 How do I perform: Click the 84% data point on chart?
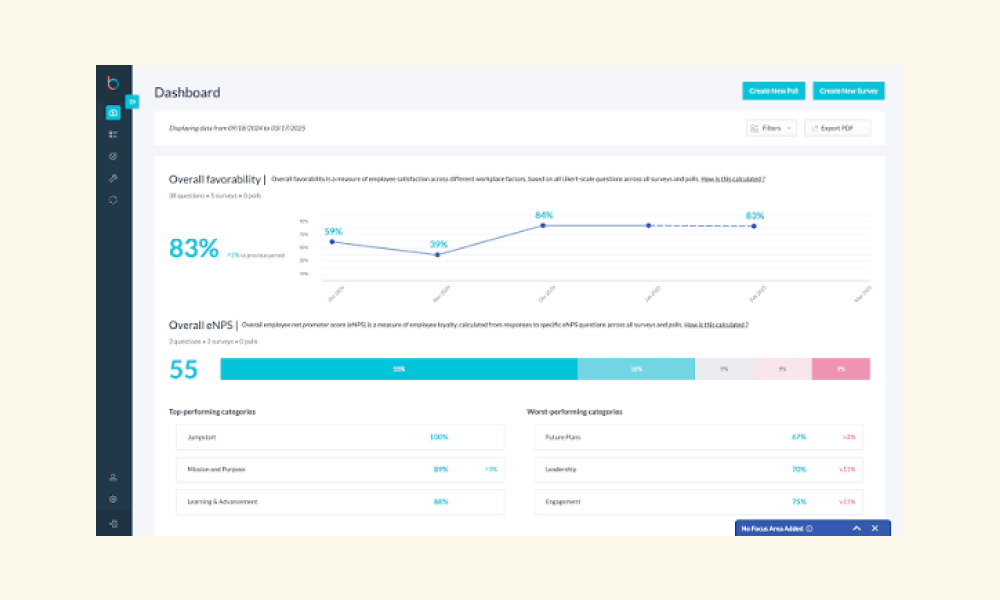(543, 225)
